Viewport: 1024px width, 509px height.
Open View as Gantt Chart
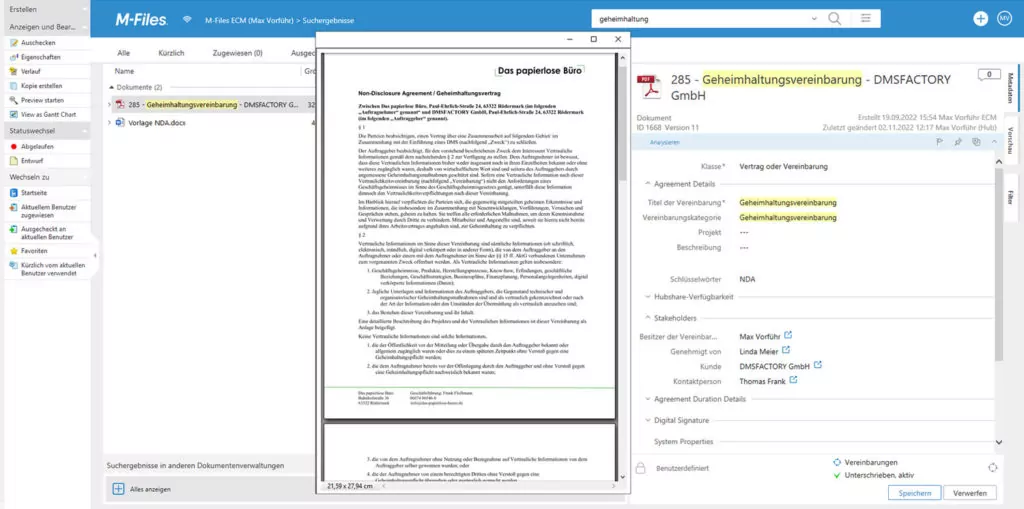[48, 114]
